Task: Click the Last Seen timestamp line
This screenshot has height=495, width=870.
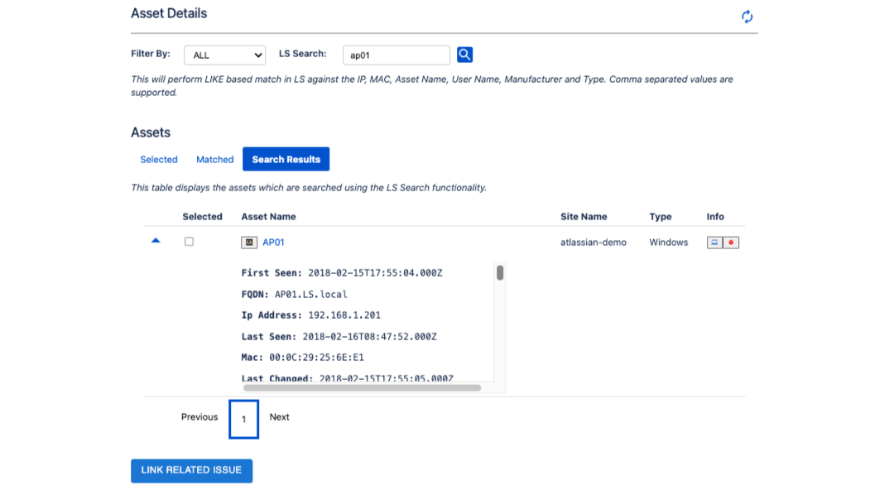Action: pyautogui.click(x=339, y=336)
